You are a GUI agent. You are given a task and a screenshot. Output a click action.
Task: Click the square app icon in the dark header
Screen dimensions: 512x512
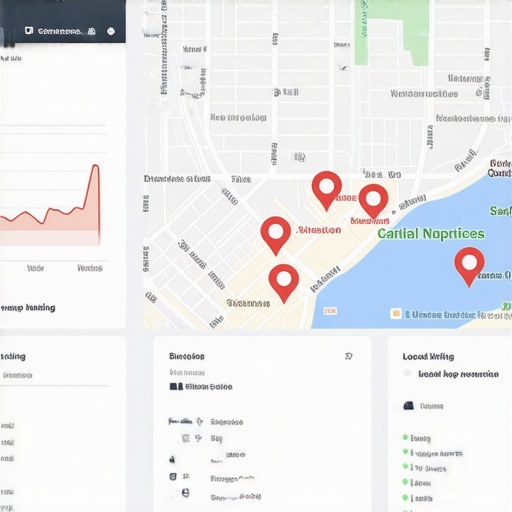coord(29,31)
